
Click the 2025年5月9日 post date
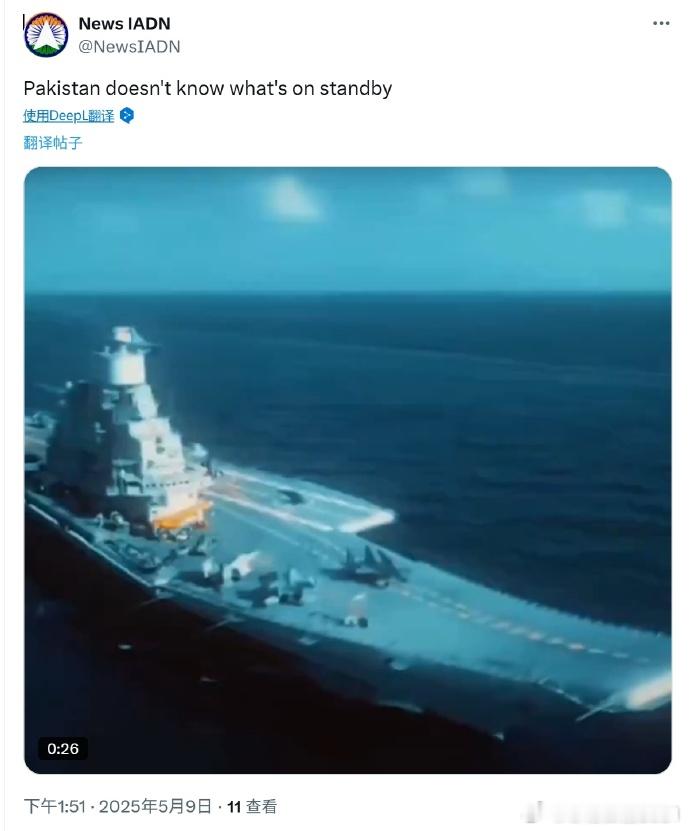tap(155, 807)
